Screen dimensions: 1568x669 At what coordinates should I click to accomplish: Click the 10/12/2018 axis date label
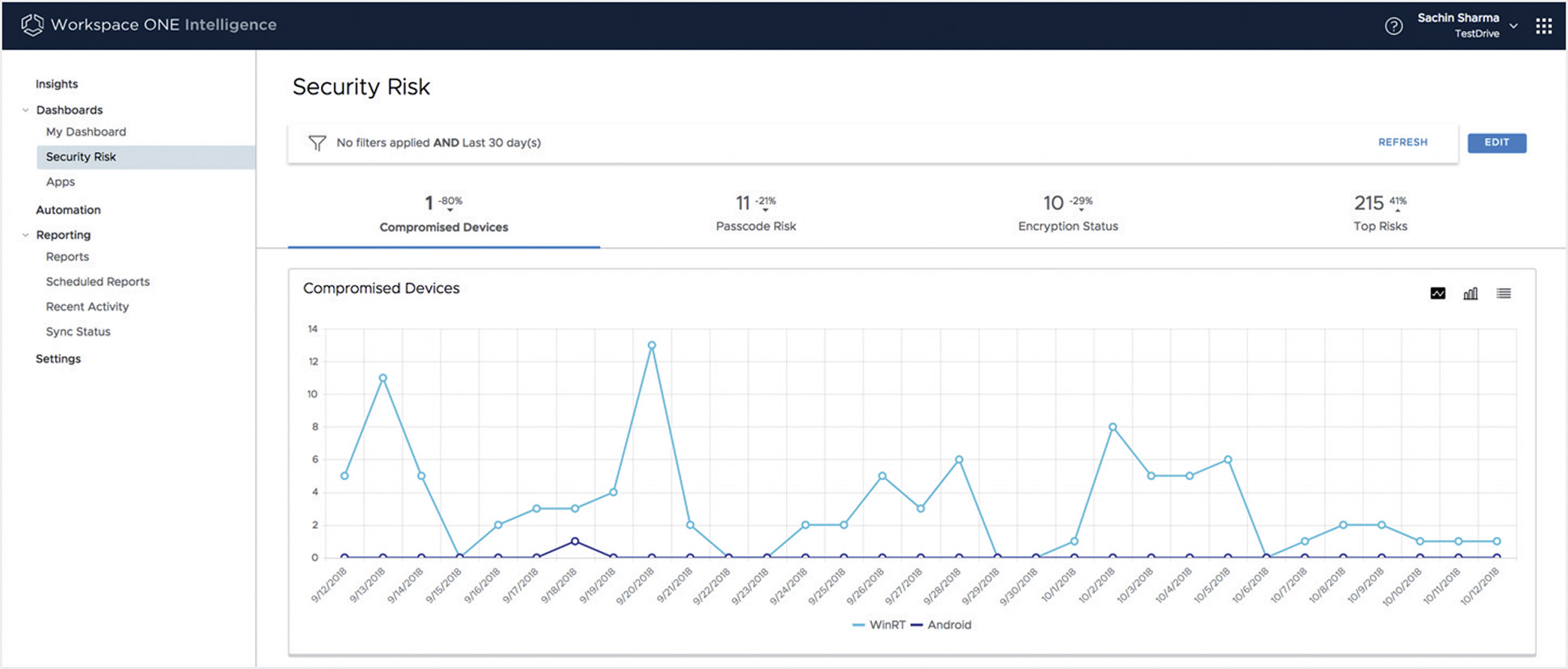[1481, 586]
